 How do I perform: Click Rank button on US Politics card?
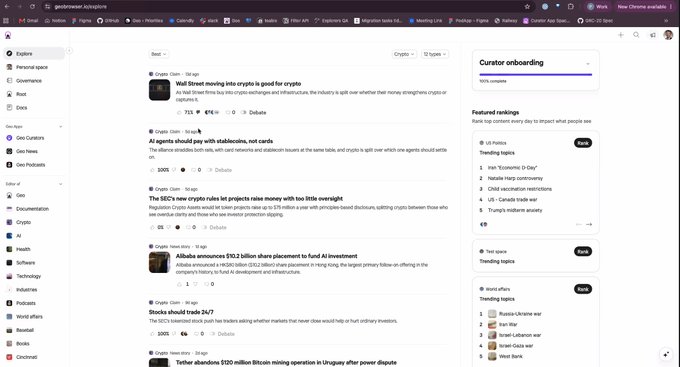point(583,143)
